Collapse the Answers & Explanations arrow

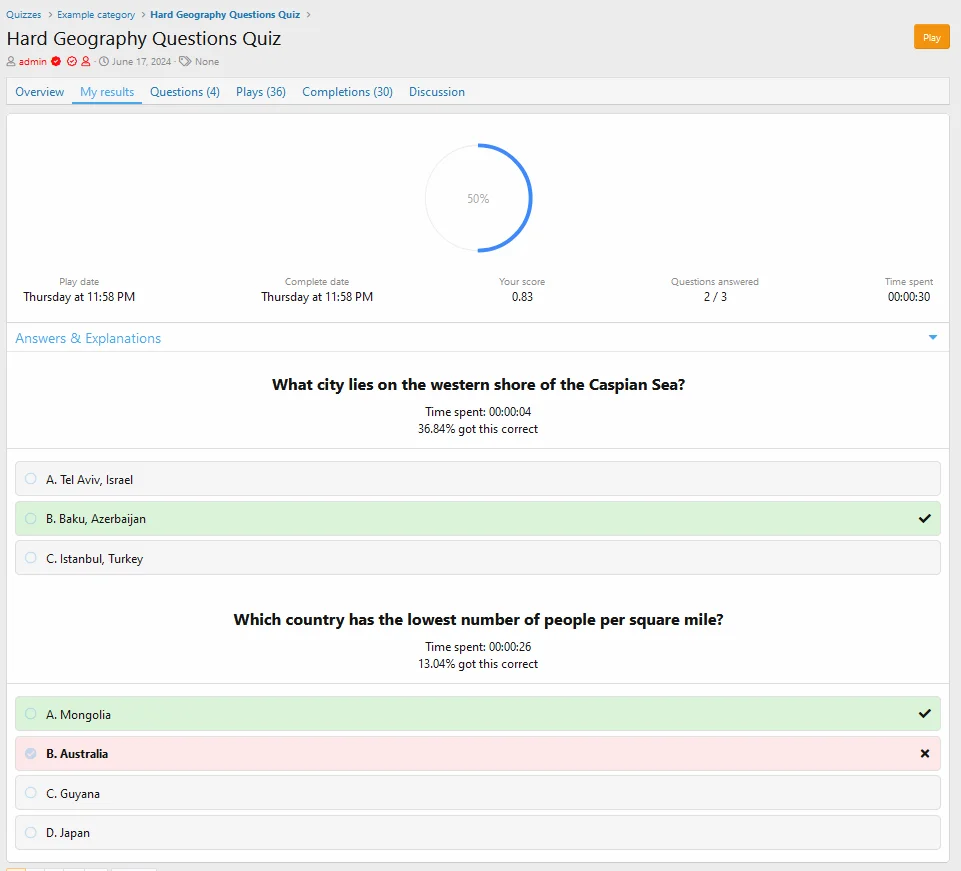coord(932,338)
